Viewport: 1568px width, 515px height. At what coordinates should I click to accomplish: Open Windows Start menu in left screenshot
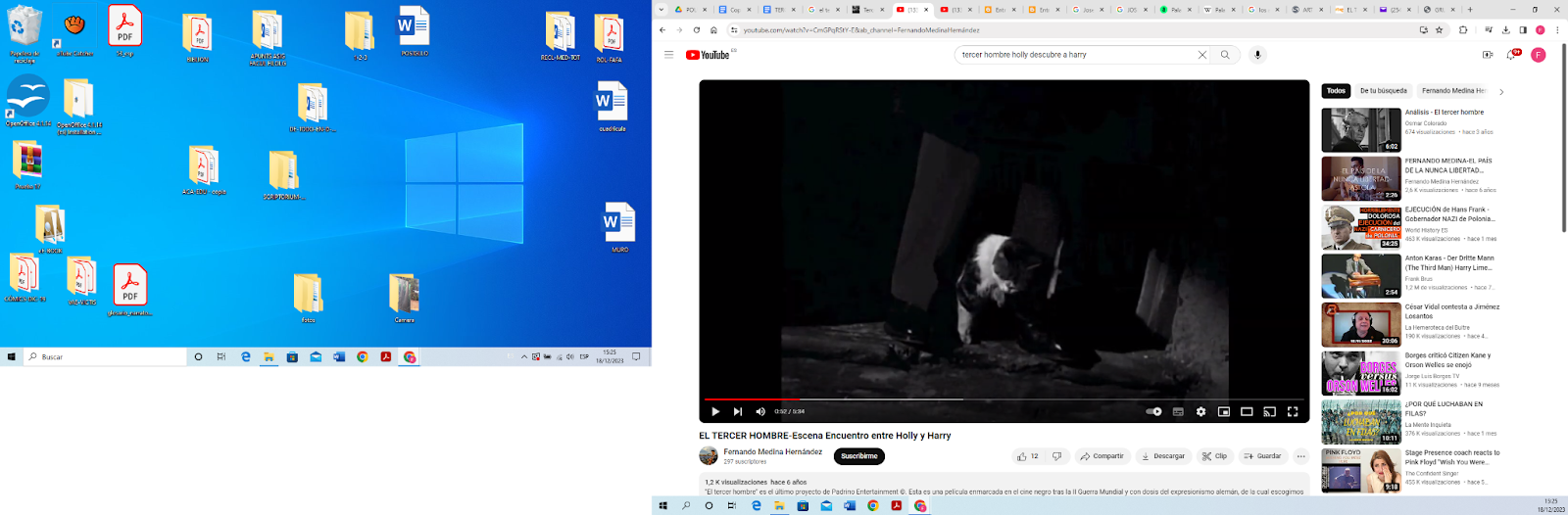click(x=12, y=357)
